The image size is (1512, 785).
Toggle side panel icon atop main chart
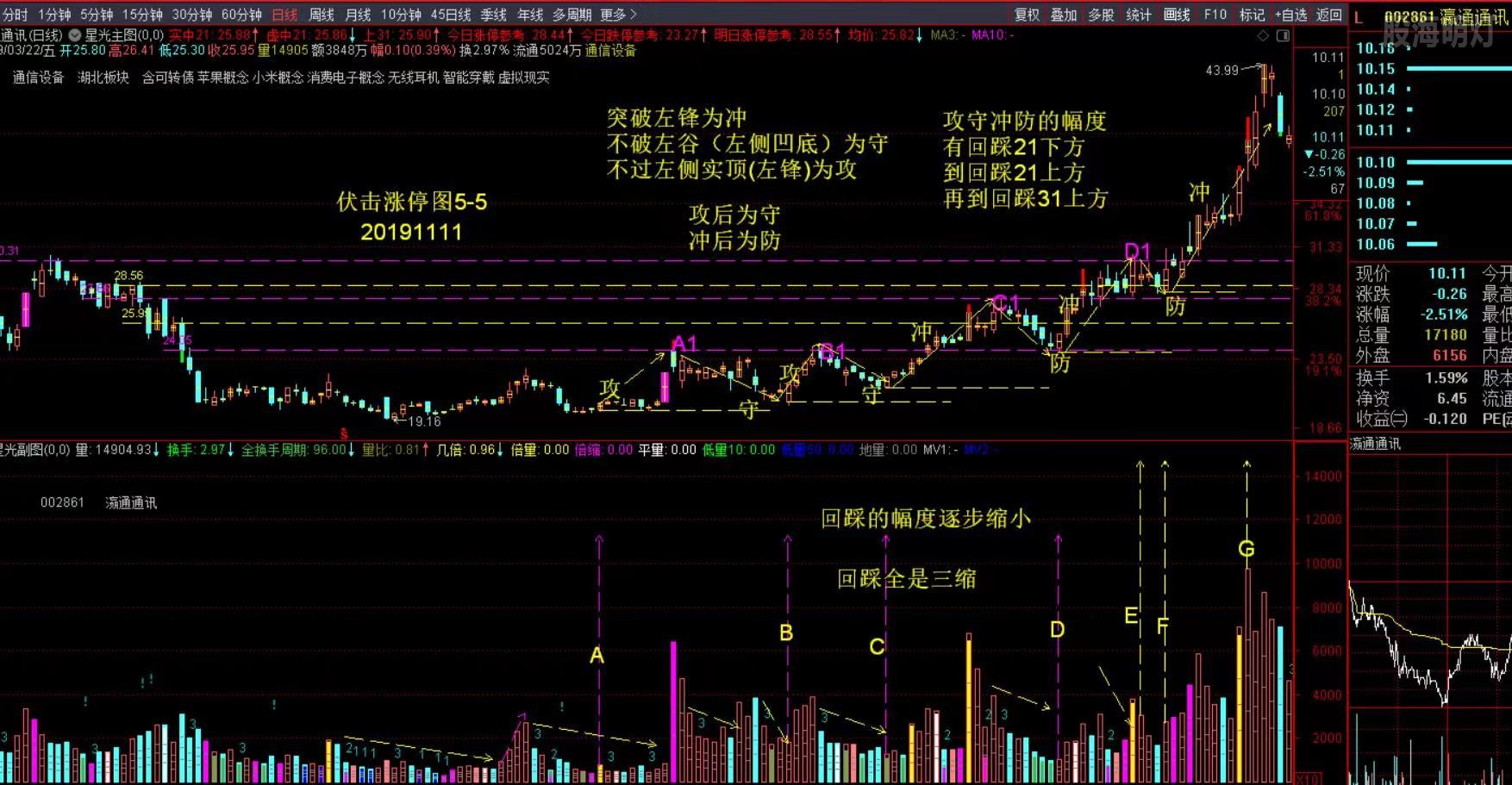pos(1283,35)
